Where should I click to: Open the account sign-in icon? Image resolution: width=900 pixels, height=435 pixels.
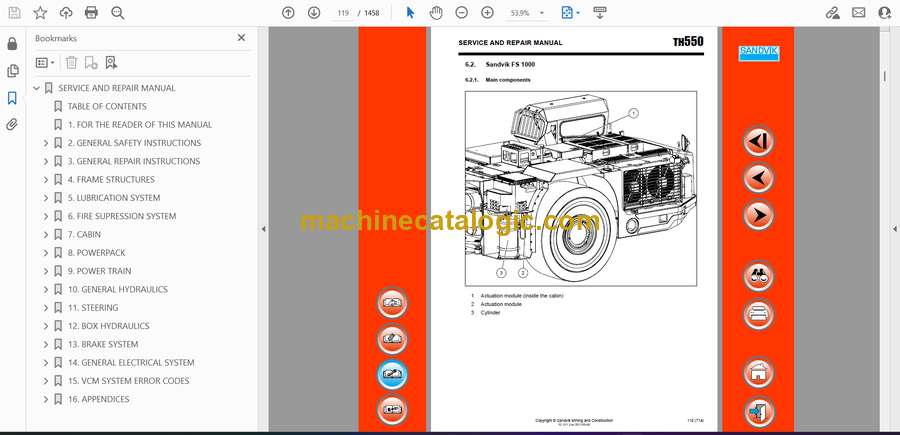(x=885, y=13)
